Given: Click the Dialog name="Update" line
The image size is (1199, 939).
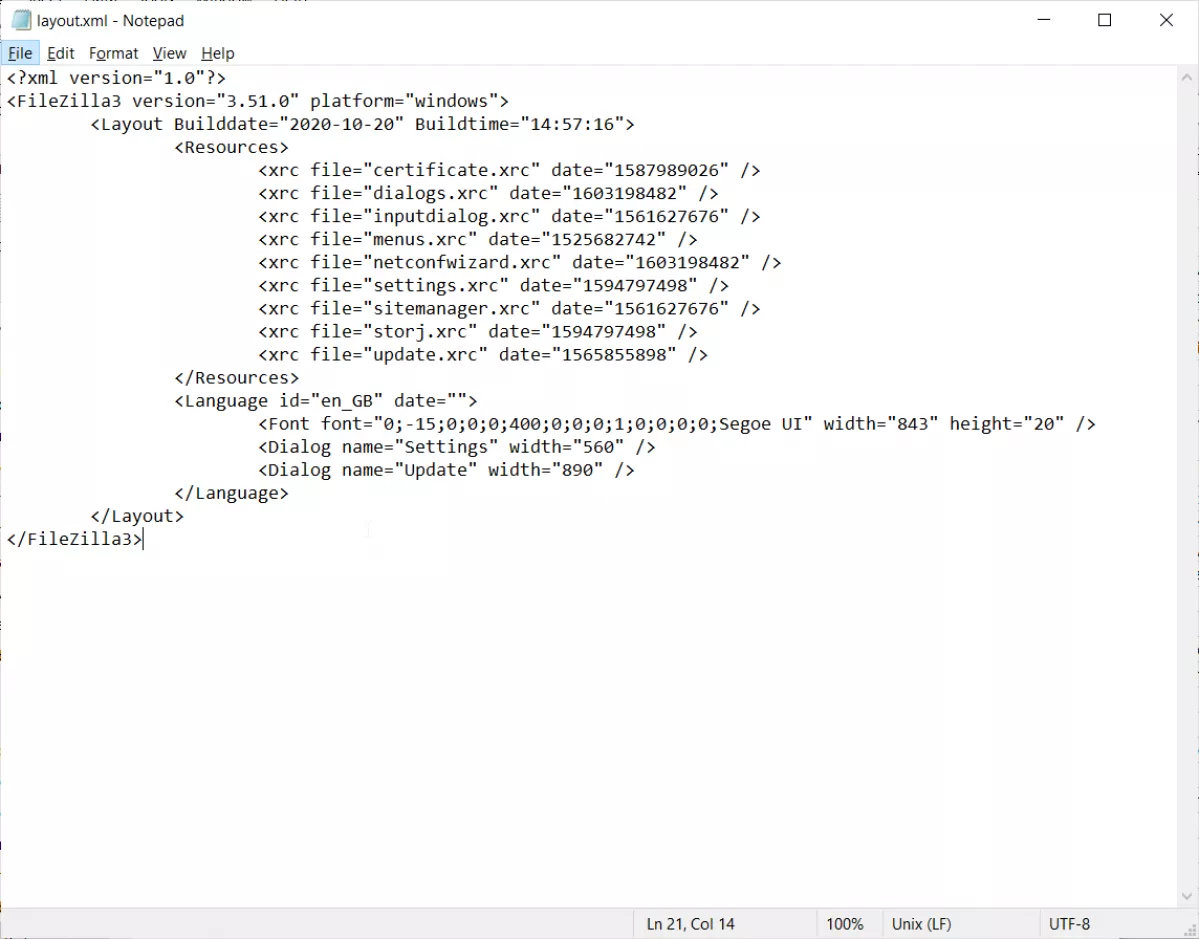Looking at the screenshot, I should point(447,470).
